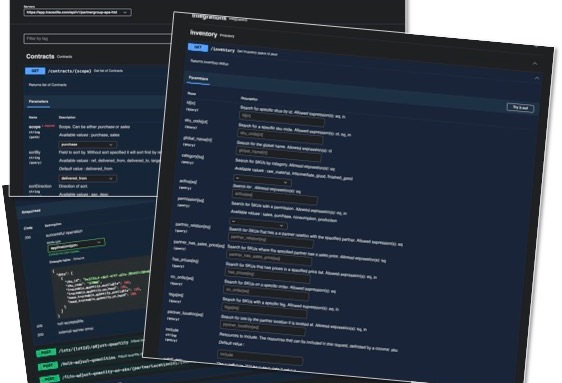Click the GET badge for /contracts/{scope}

click(35, 71)
